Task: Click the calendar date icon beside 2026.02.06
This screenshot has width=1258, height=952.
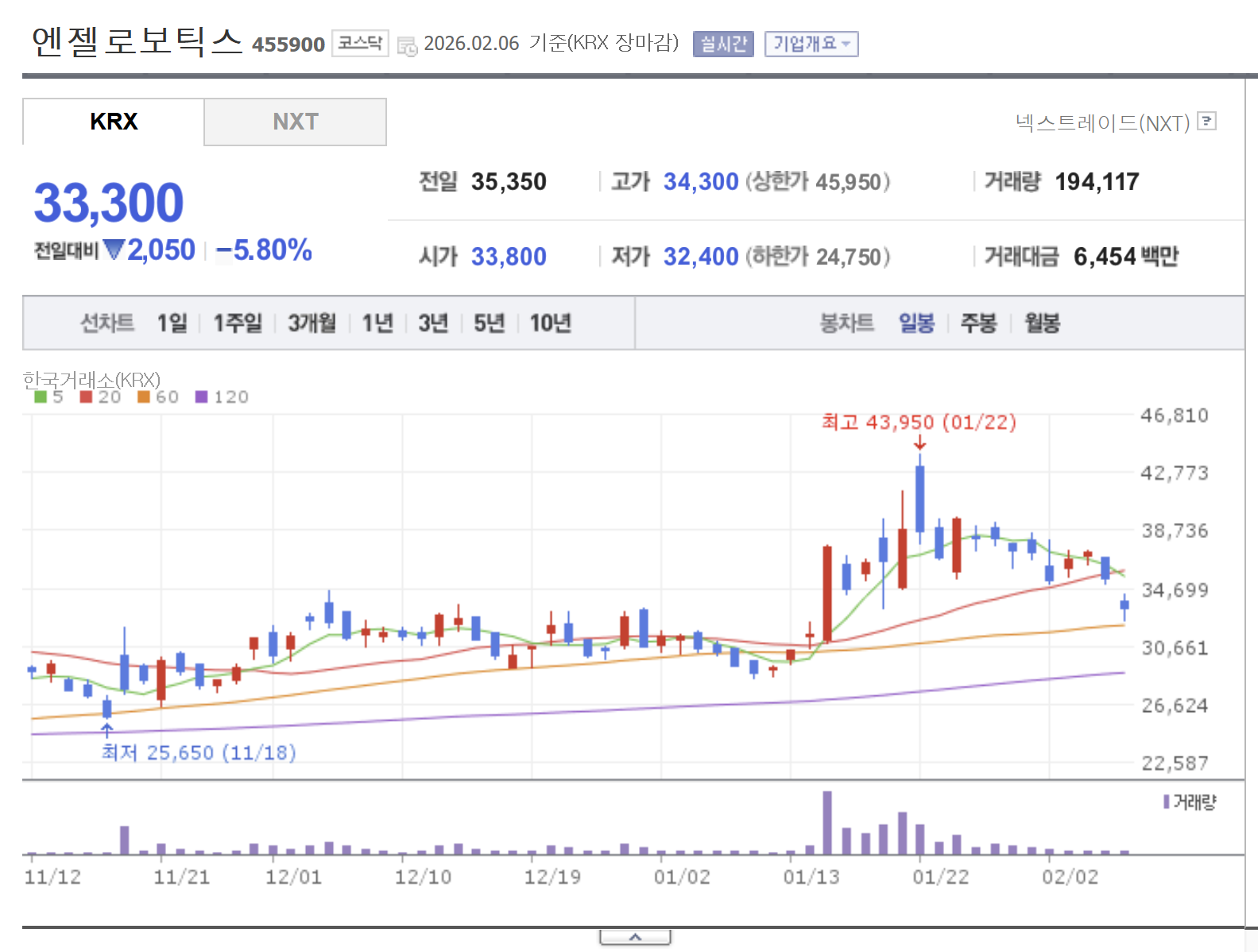Action: point(407,46)
